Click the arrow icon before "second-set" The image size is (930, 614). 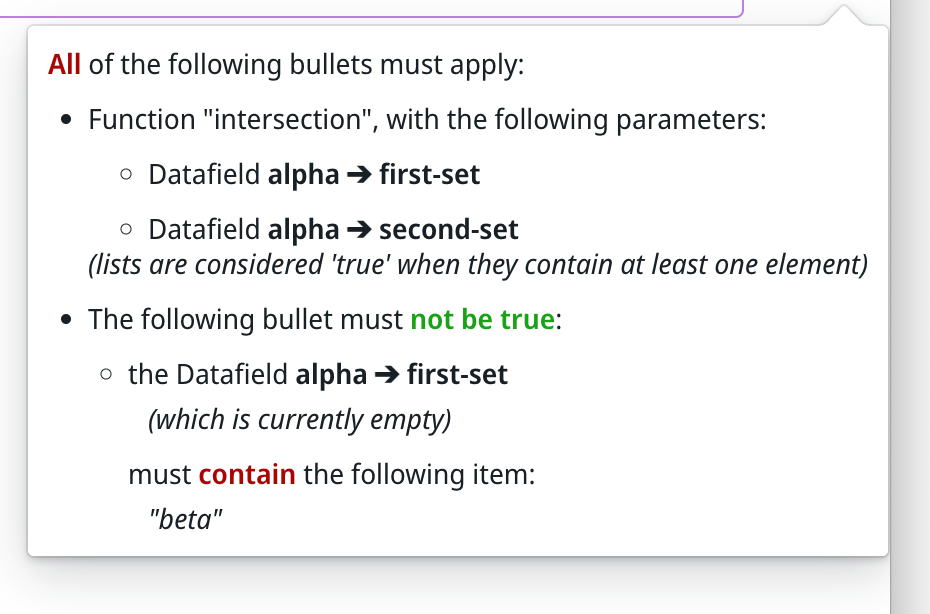(x=359, y=230)
